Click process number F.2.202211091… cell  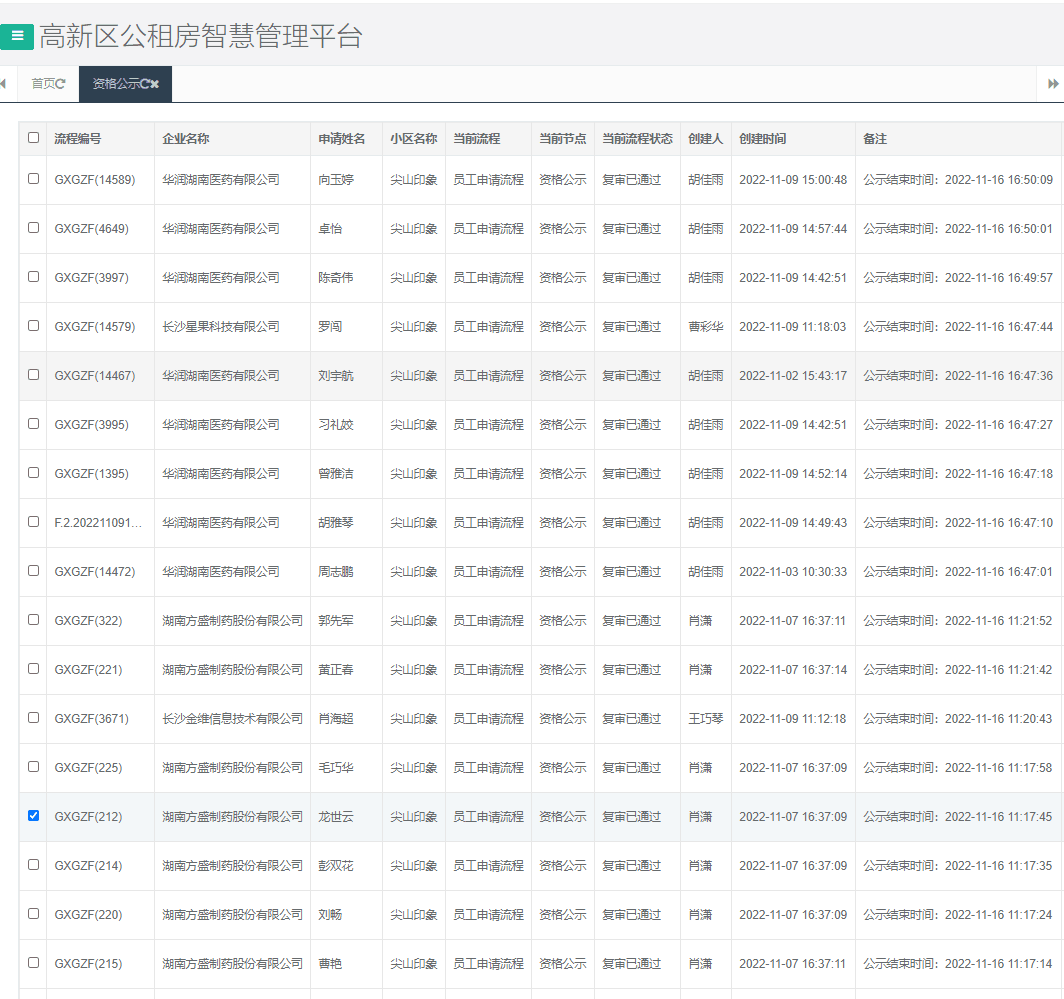point(98,523)
